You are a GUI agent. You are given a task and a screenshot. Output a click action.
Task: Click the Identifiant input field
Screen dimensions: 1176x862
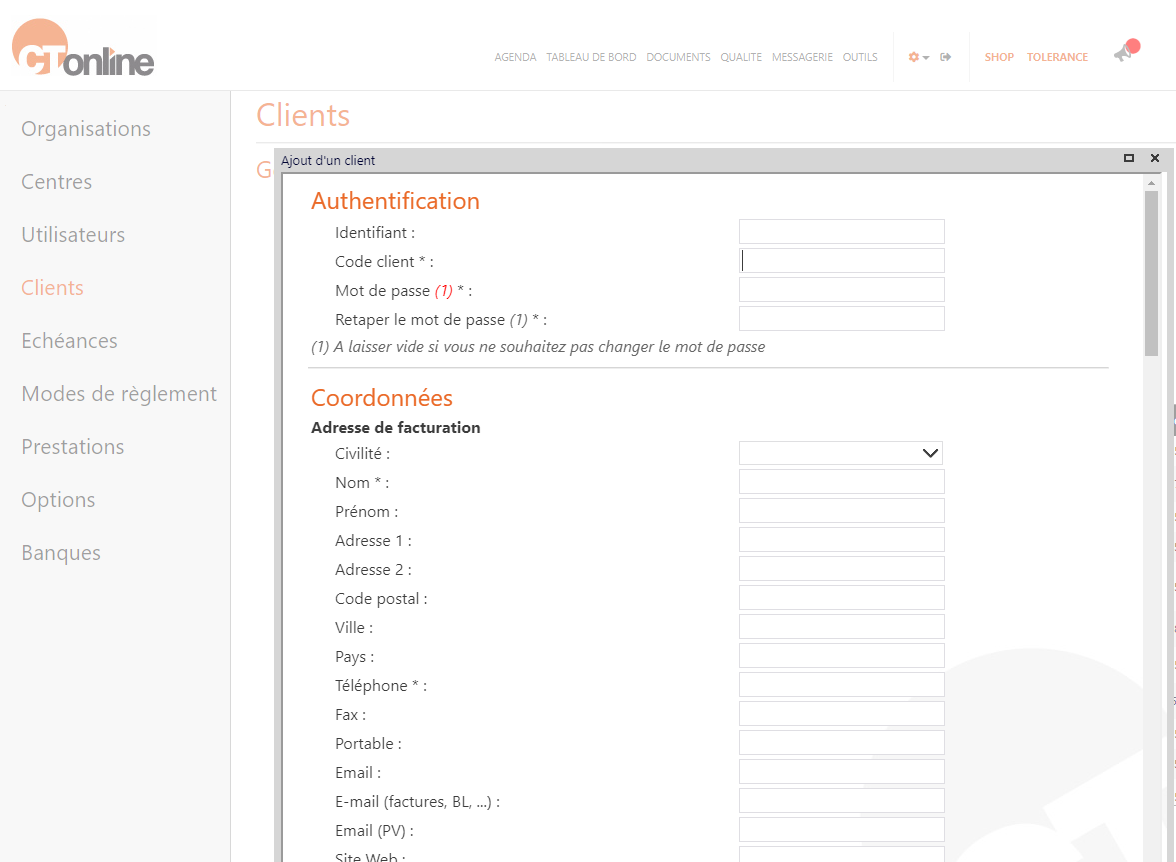coord(841,231)
